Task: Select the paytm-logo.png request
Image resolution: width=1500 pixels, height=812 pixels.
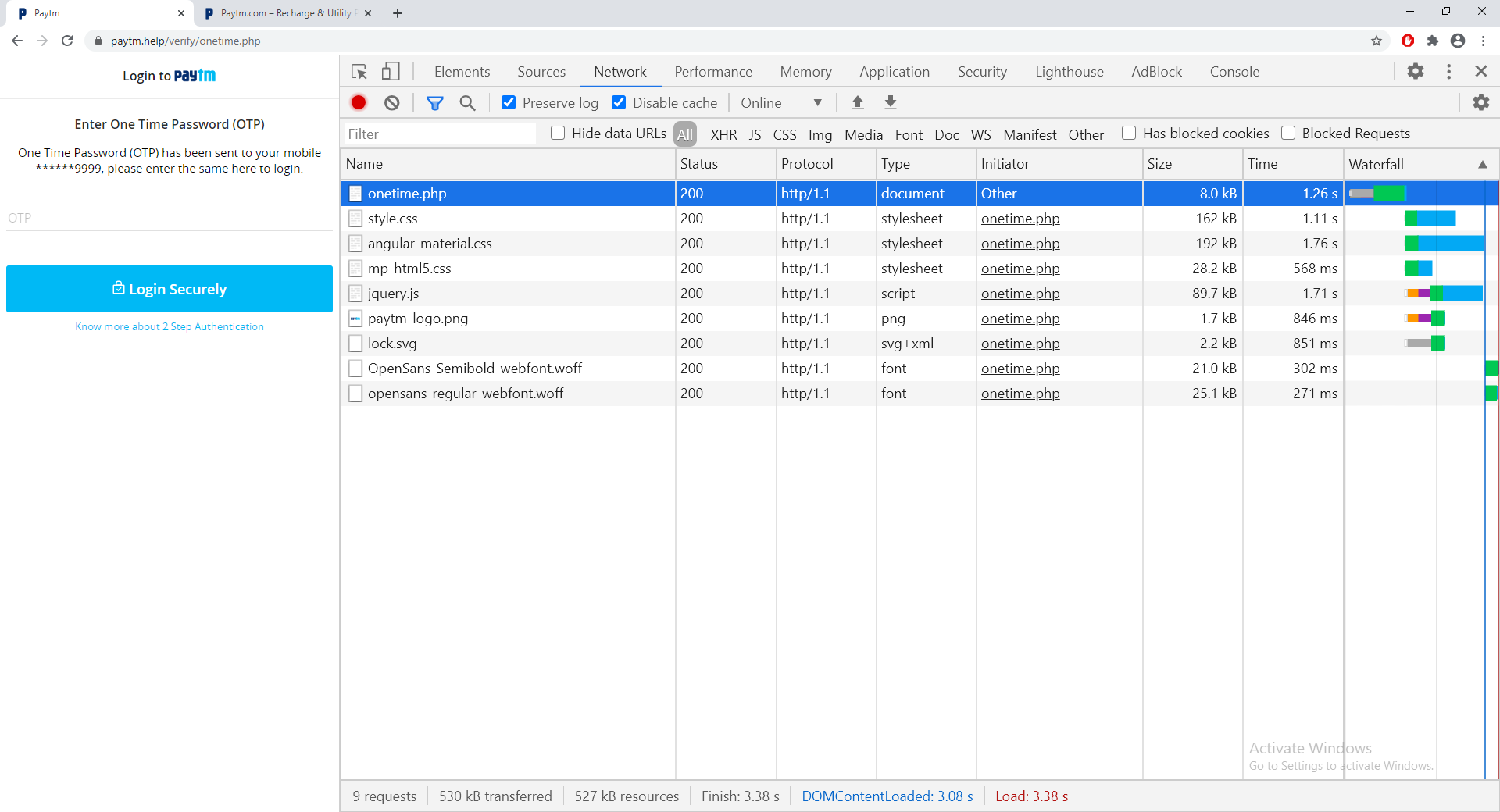Action: click(418, 319)
